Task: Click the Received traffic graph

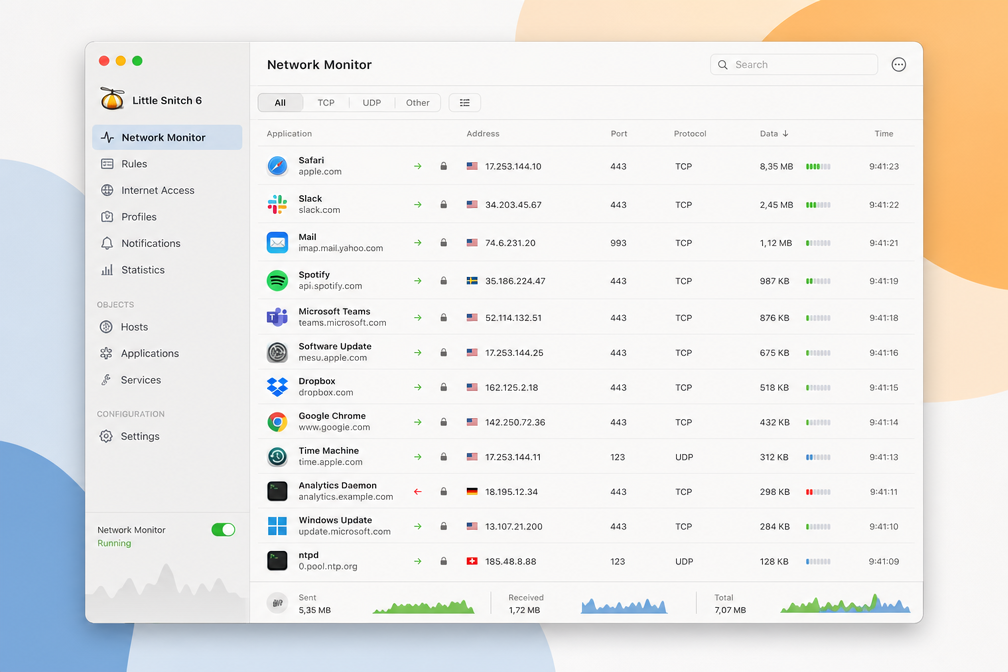Action: 624,605
